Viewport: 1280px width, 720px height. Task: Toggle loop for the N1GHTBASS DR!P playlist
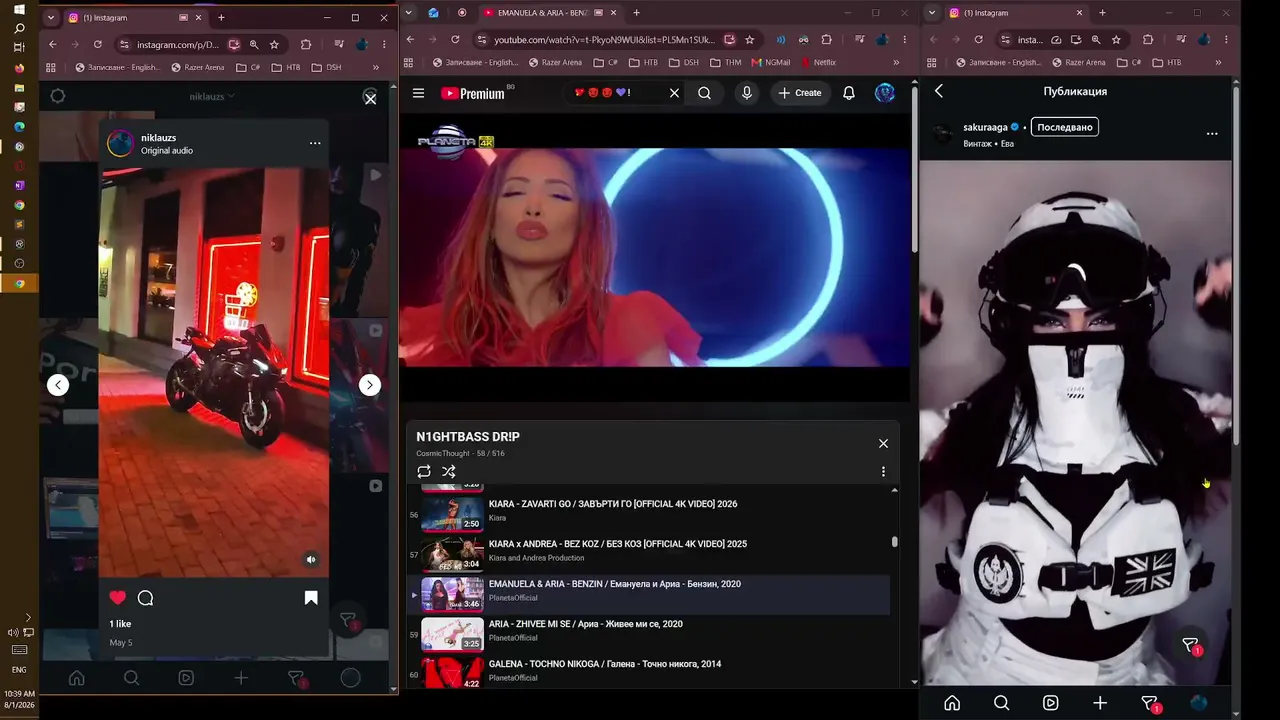[424, 472]
